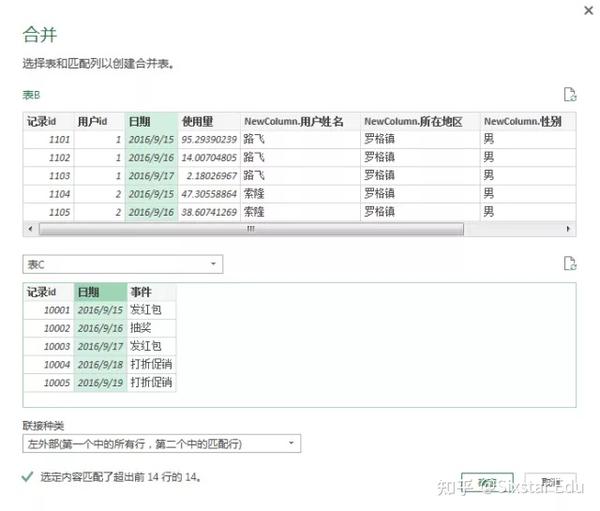
Task: Cancel the merge with the 取消 button
Action: 550,483
